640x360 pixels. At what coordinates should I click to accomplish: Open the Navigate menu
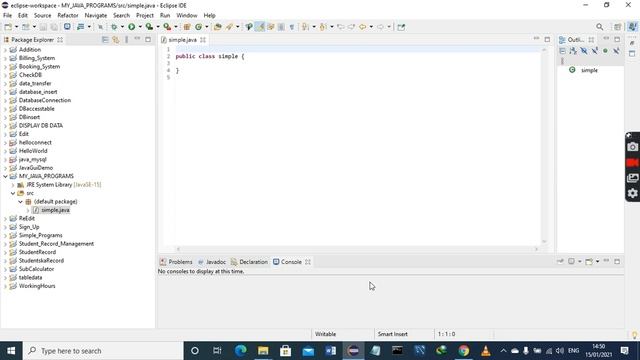[96, 16]
